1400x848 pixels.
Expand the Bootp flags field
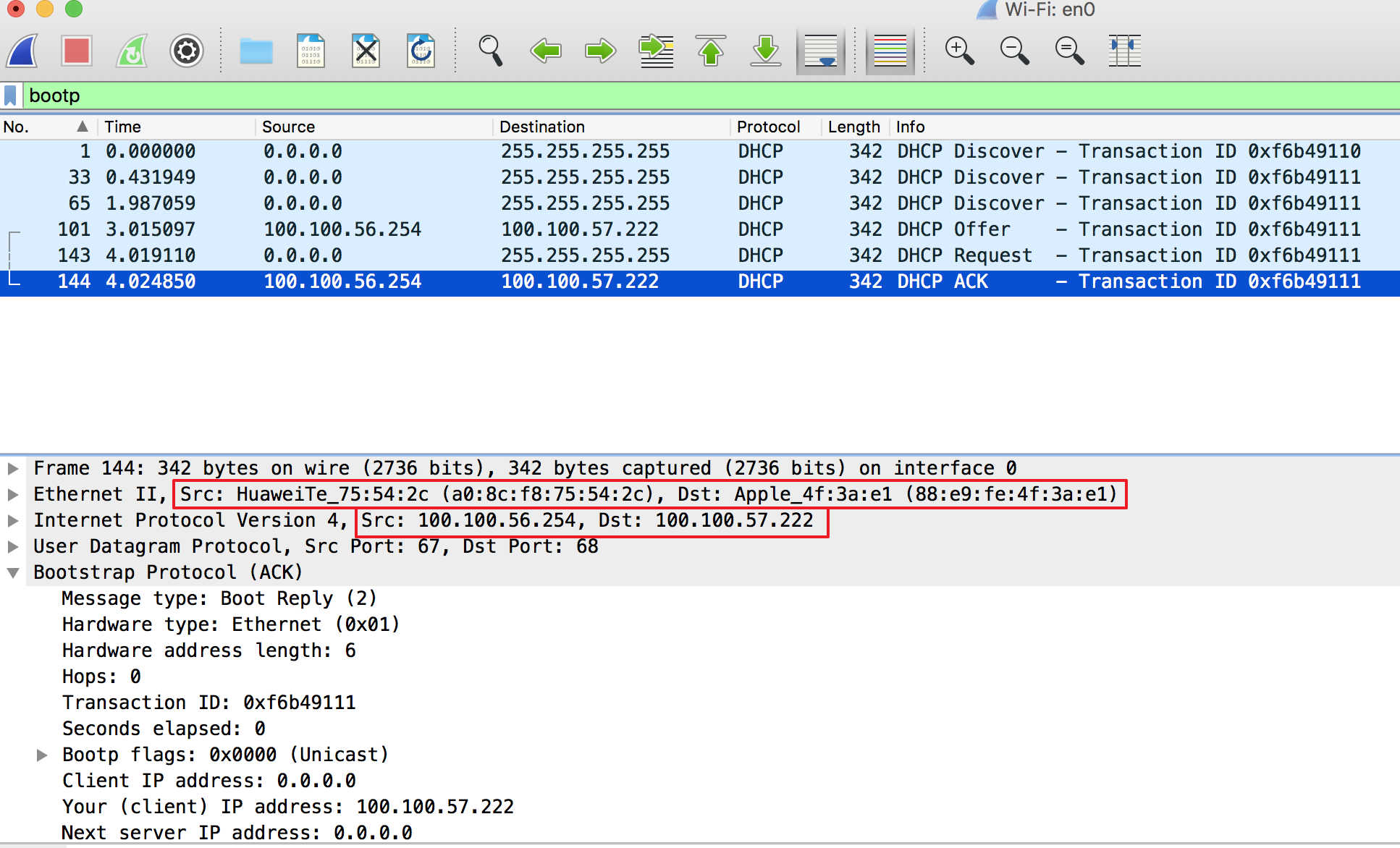[x=42, y=754]
